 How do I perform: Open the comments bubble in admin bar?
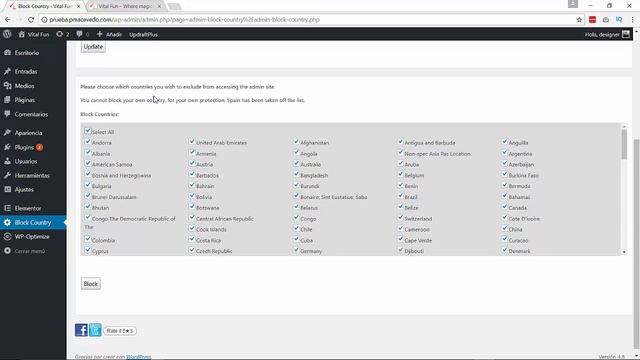(79, 34)
